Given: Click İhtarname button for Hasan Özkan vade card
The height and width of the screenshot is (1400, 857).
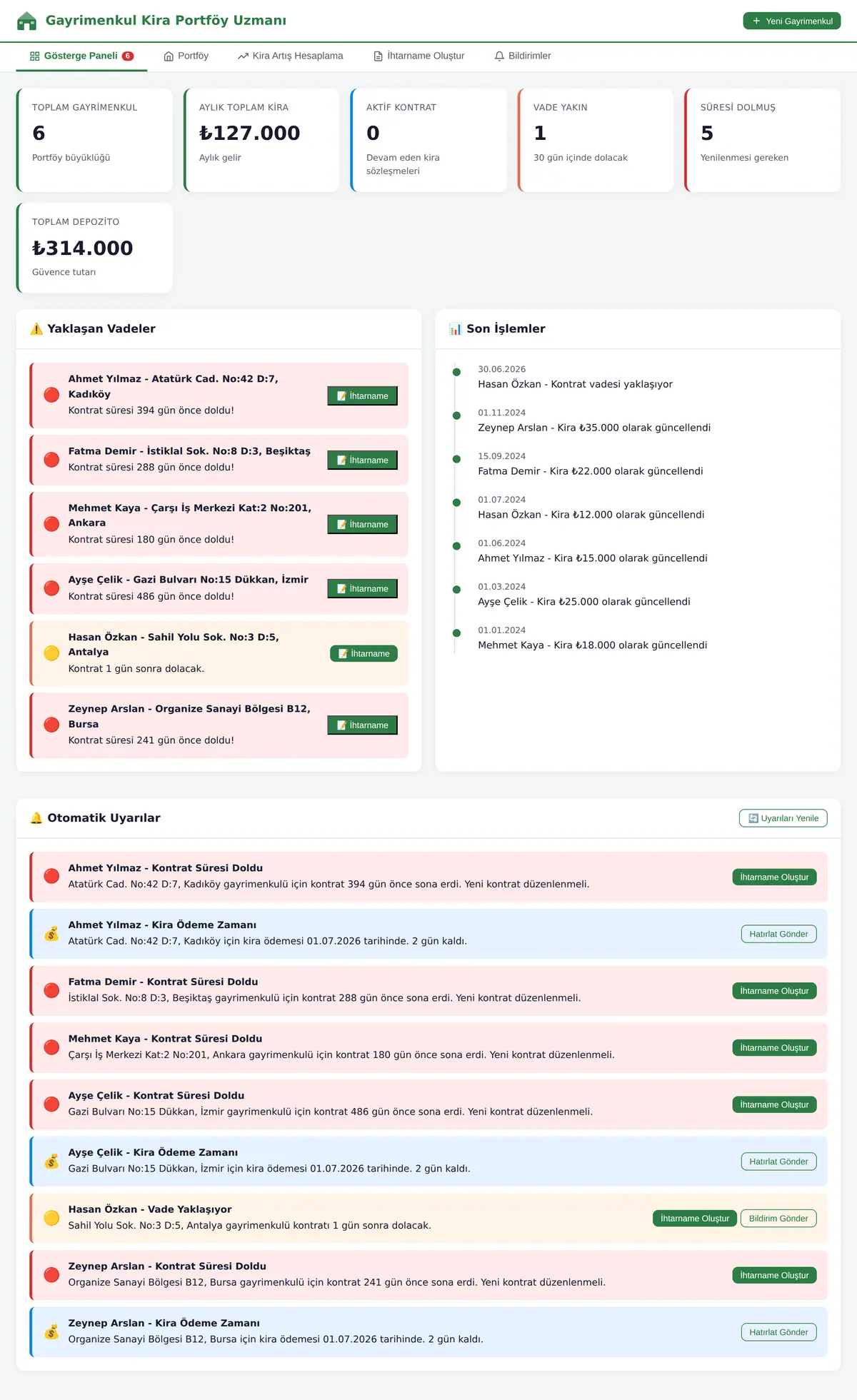Looking at the screenshot, I should pyautogui.click(x=364, y=654).
